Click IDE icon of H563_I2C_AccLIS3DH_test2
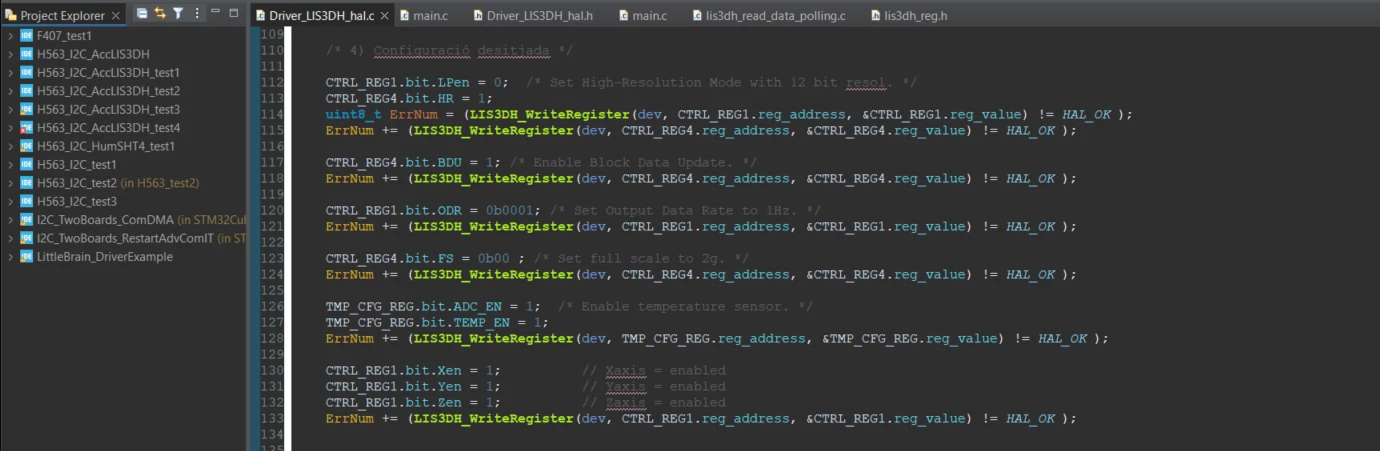The image size is (1380, 451). point(26,91)
